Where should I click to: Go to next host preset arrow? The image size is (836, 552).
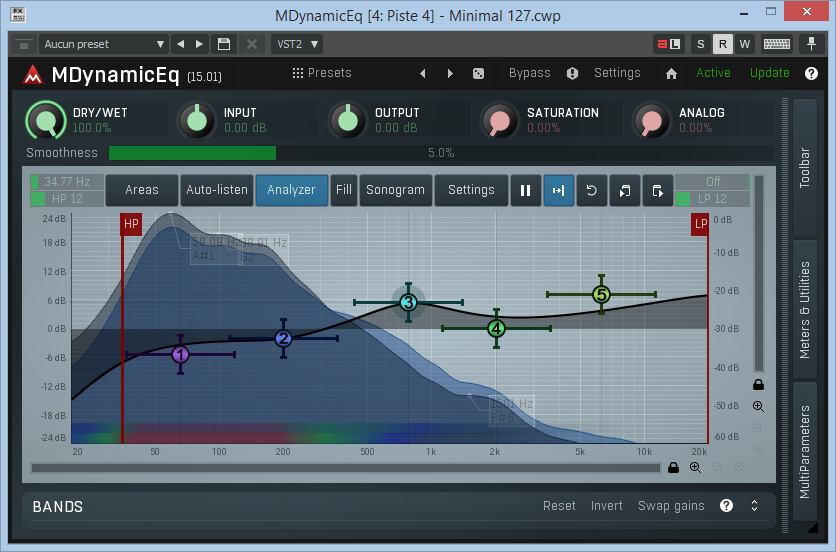pos(199,44)
